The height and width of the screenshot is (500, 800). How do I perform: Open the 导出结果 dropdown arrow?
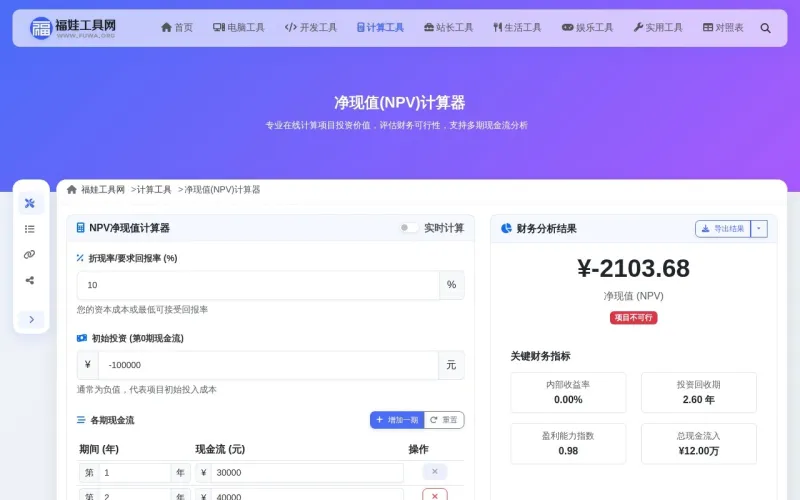coord(759,229)
